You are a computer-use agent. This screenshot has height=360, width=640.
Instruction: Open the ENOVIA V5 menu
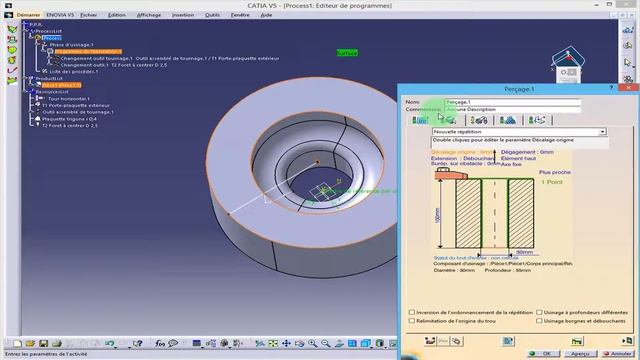click(60, 15)
